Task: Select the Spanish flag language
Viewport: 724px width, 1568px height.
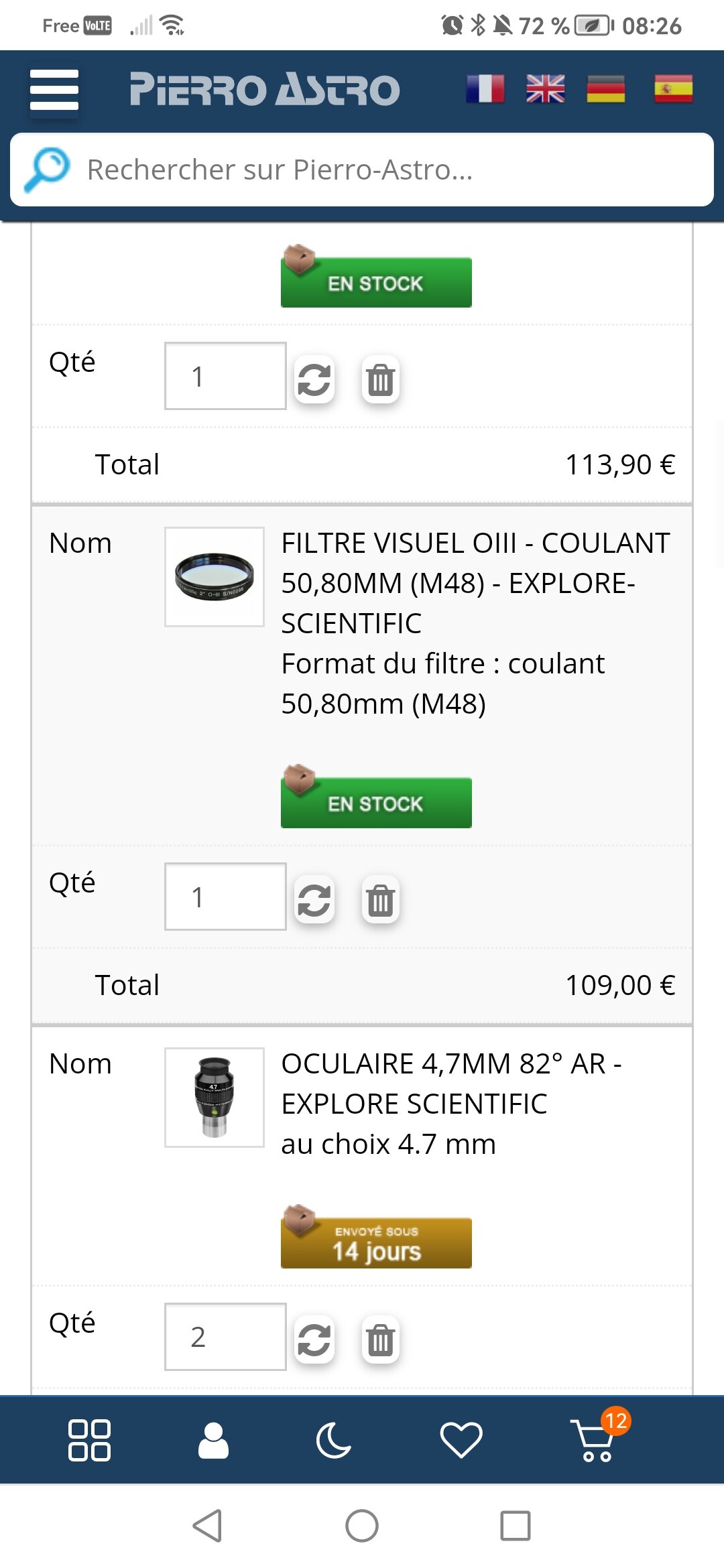Action: click(673, 89)
